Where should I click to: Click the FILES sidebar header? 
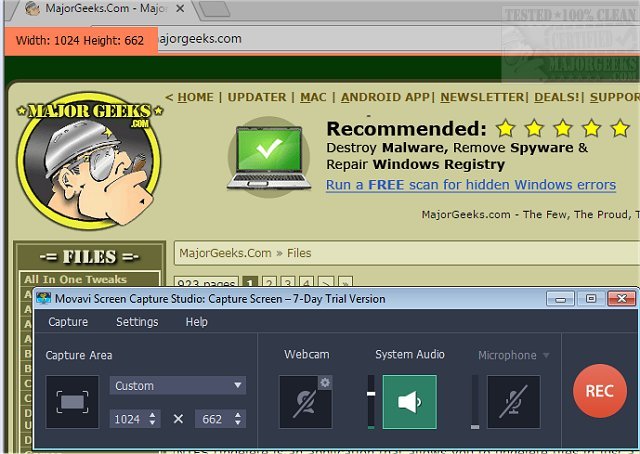coord(89,257)
